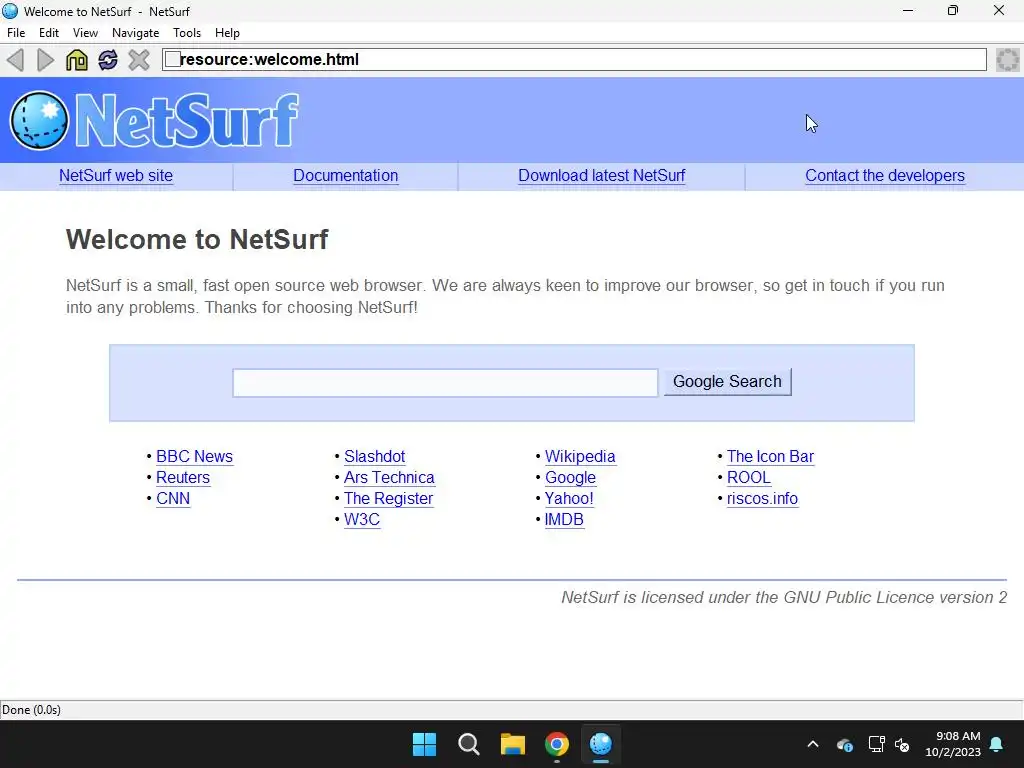Screen dimensions: 1024x768
Task: Launch File Explorer from the taskbar
Action: (513, 744)
